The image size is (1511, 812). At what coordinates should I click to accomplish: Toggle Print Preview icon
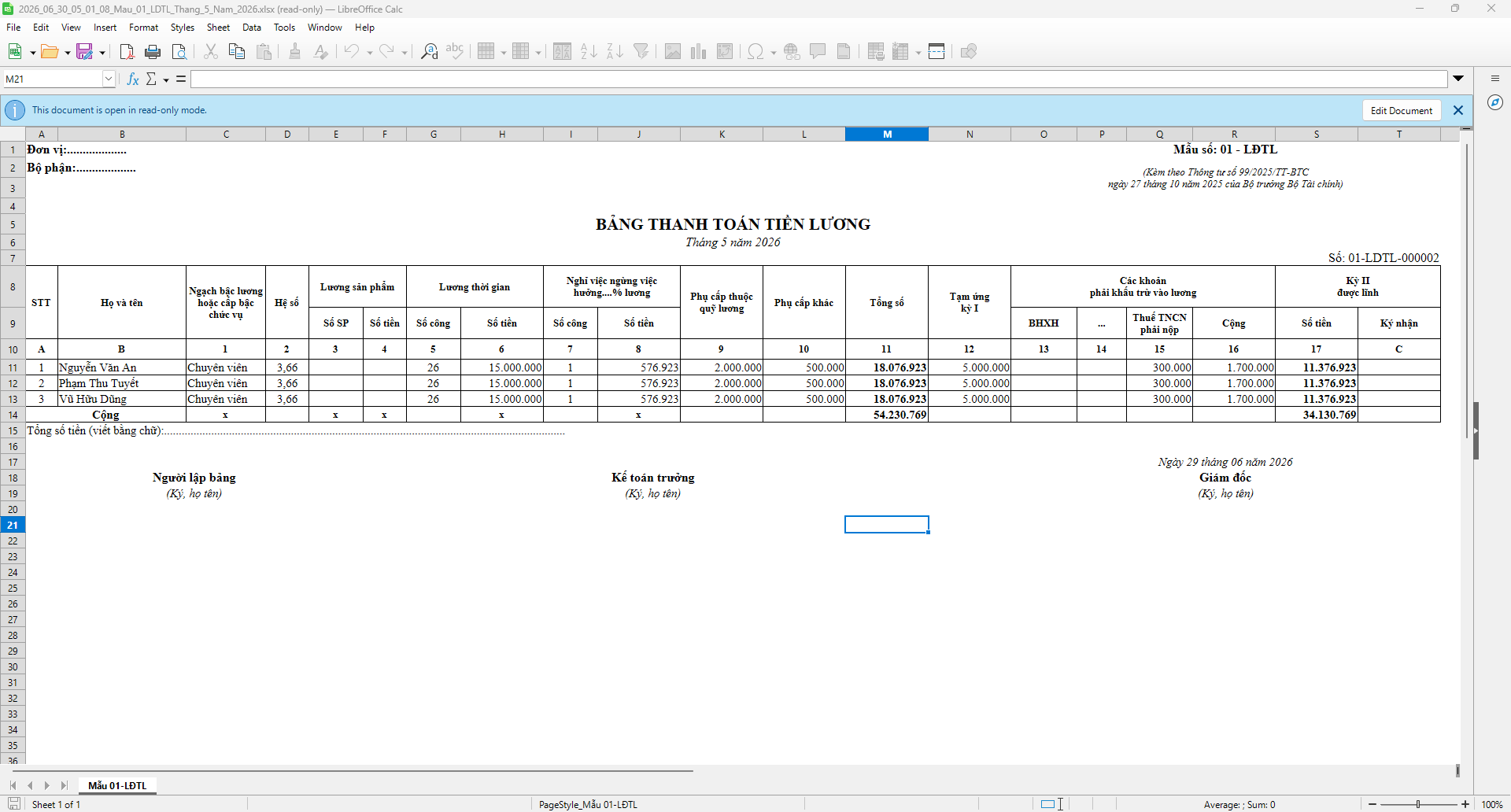pyautogui.click(x=179, y=52)
